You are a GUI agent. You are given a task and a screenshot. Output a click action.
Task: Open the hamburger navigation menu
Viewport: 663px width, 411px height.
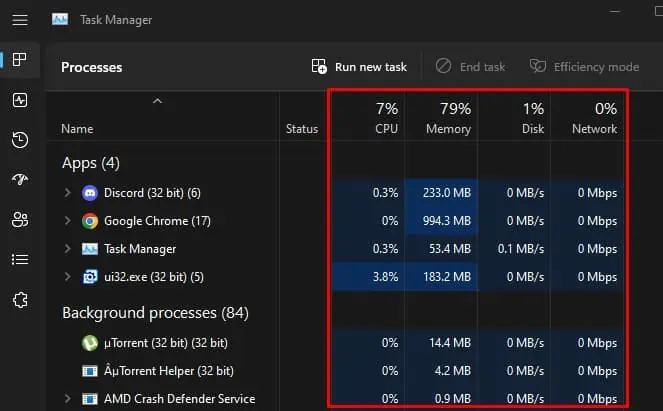[20, 19]
